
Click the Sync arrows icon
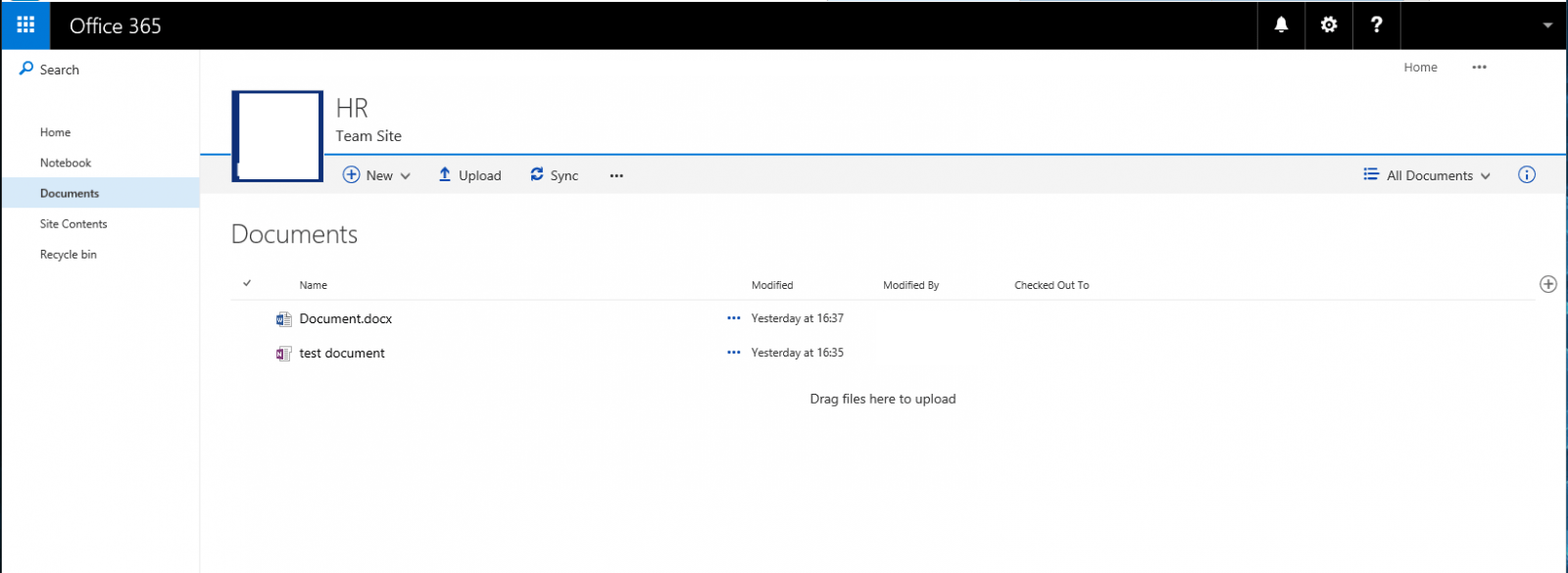click(x=537, y=174)
